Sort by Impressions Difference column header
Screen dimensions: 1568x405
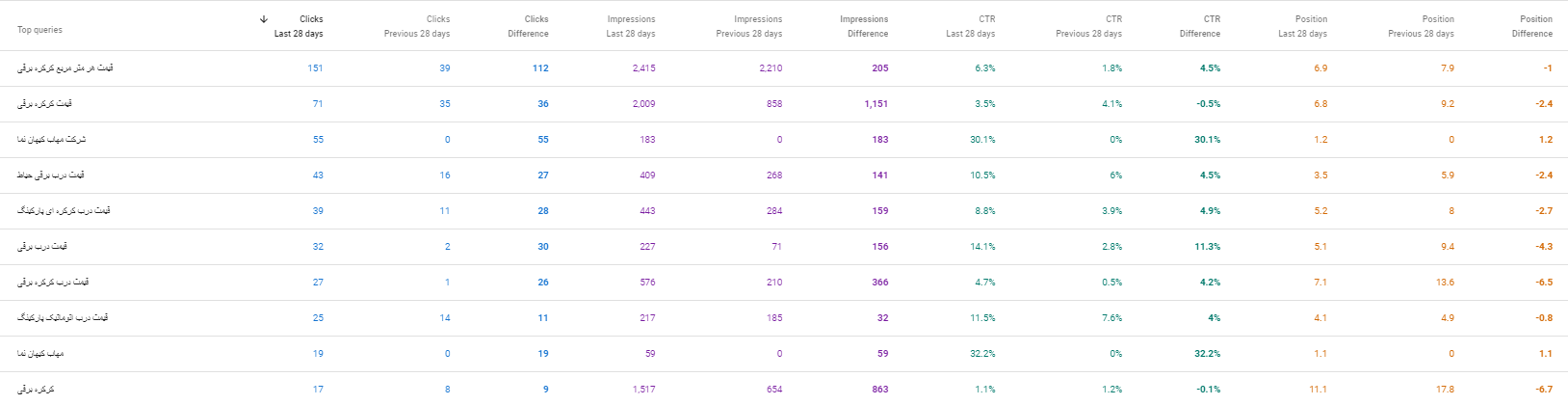[x=864, y=26]
